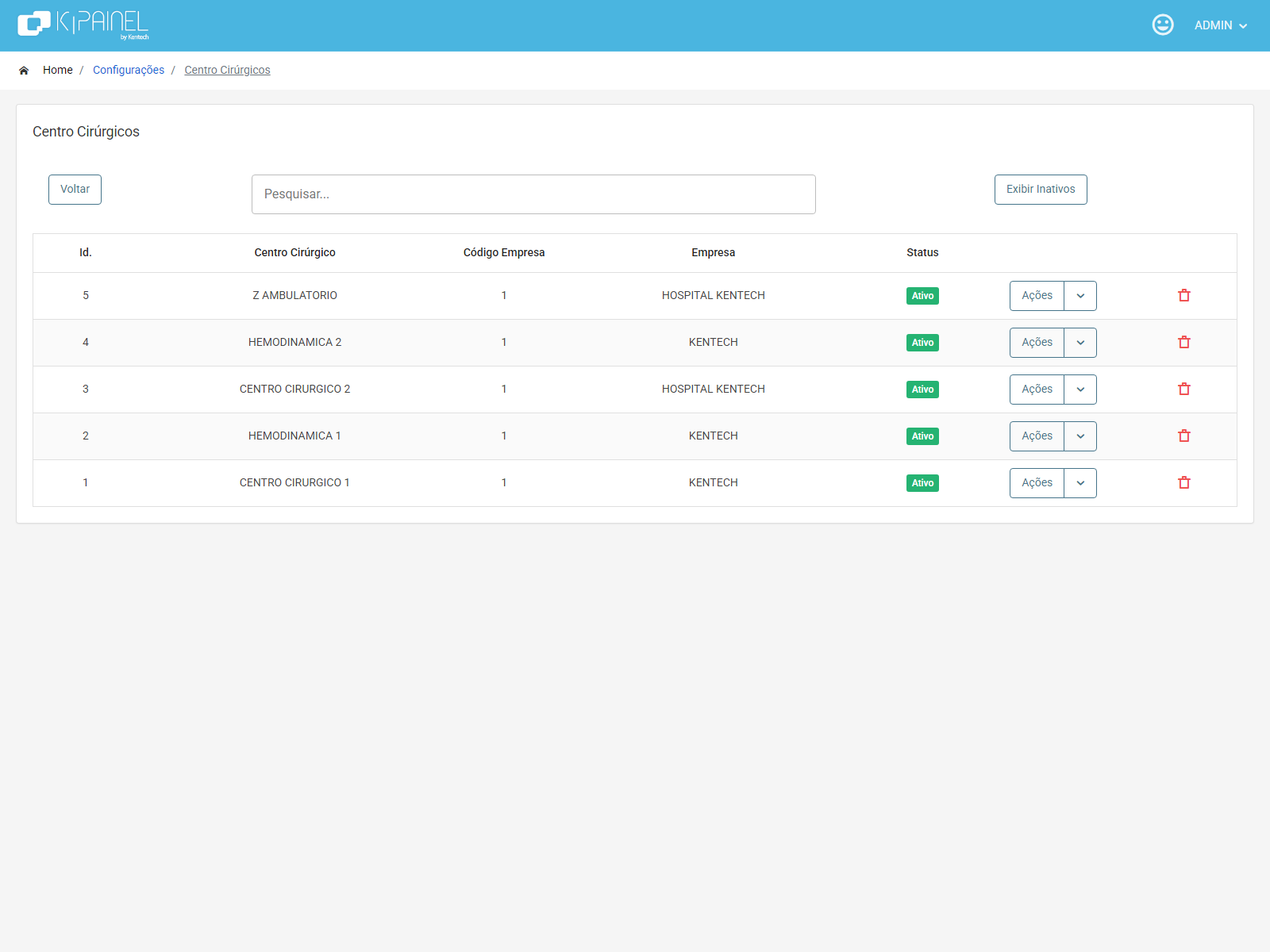This screenshot has width=1270, height=952.
Task: Expand Ações arrow for CENTRO CIRURGICO 1
Action: pyautogui.click(x=1080, y=483)
